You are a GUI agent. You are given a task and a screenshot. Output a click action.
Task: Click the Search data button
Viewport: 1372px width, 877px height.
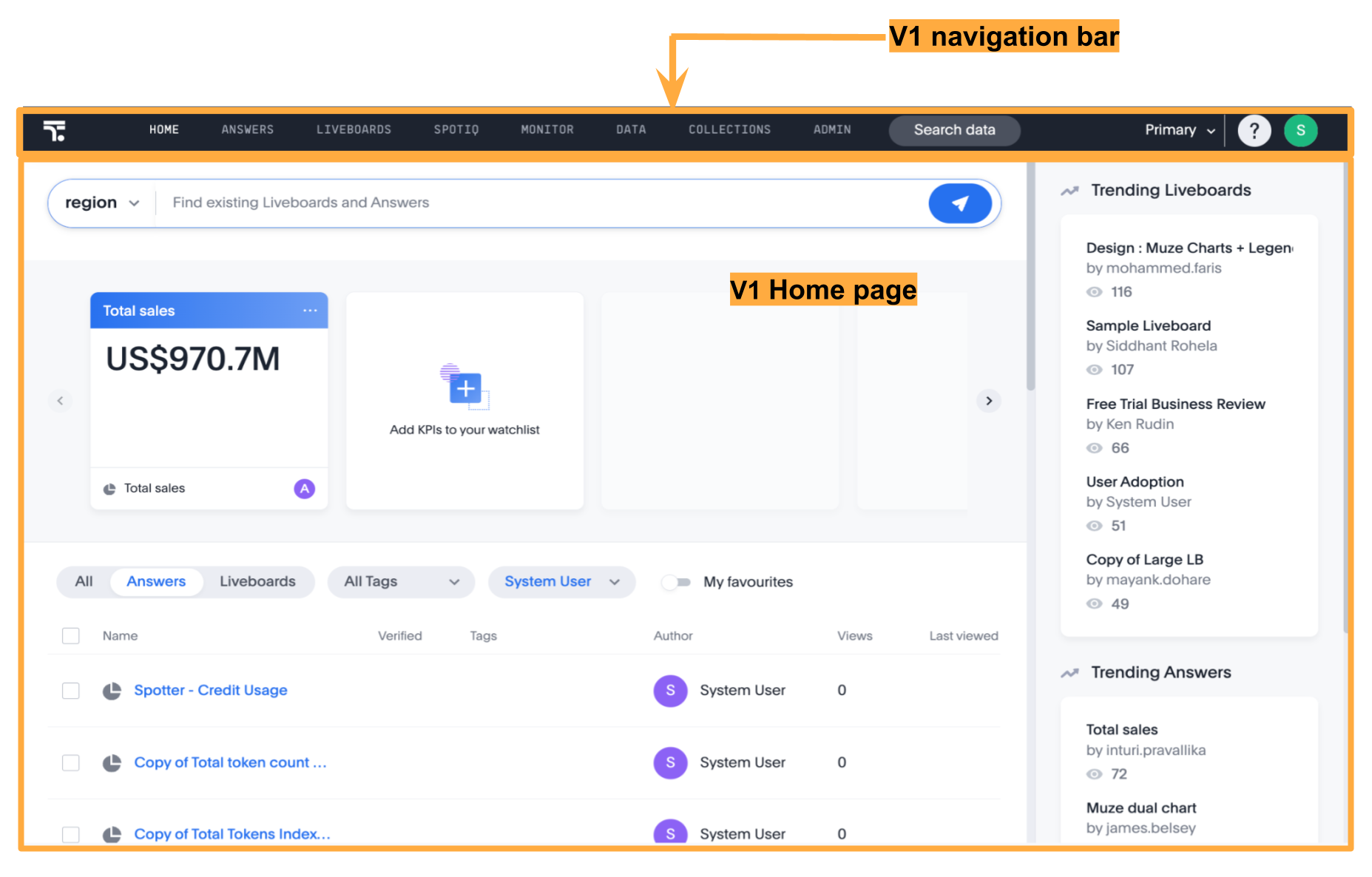click(x=954, y=130)
